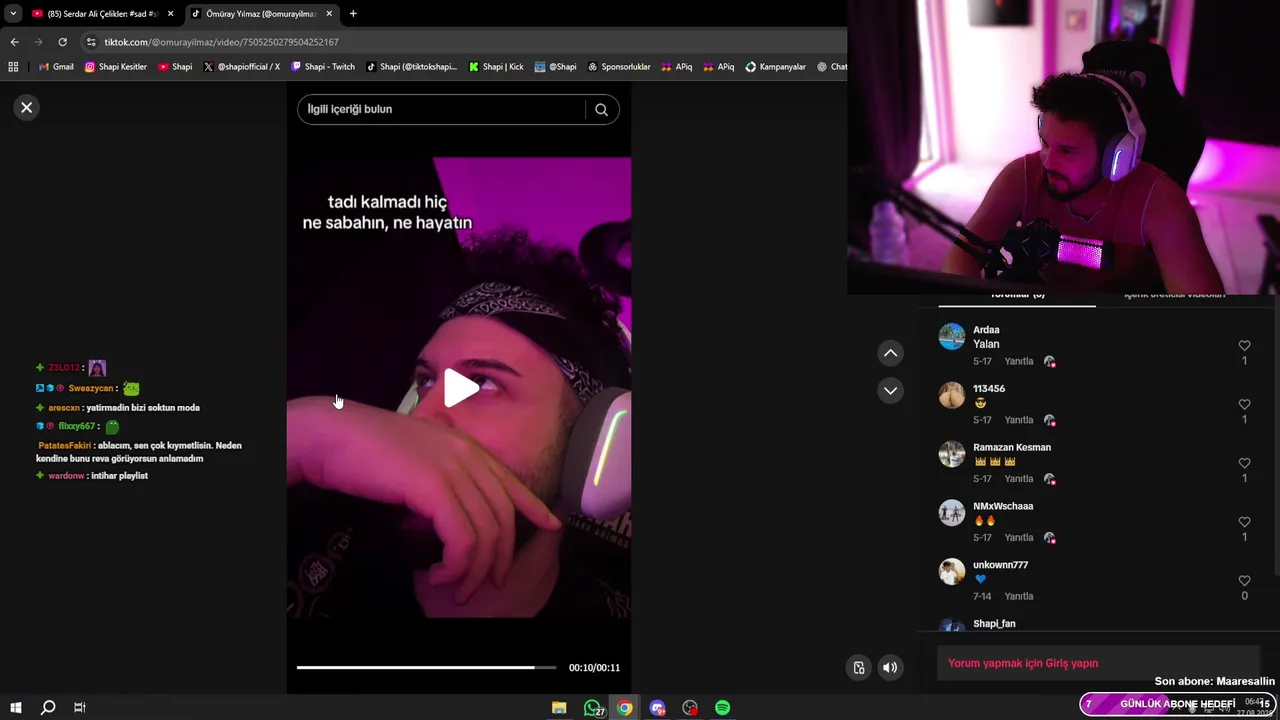The image size is (1280, 720).
Task: Open unkownn777's profile avatar
Action: pyautogui.click(x=951, y=572)
